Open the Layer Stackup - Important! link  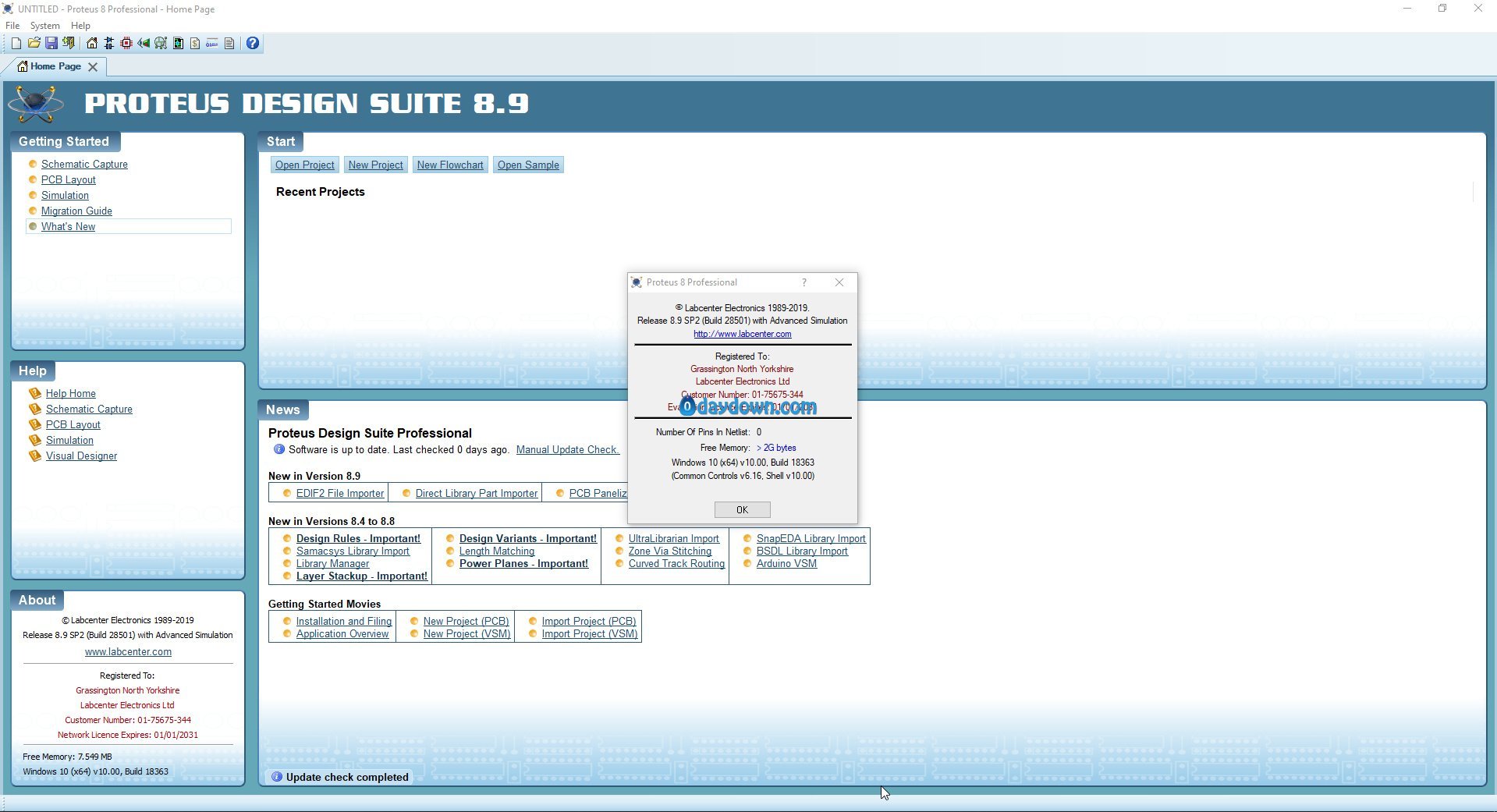coord(362,576)
